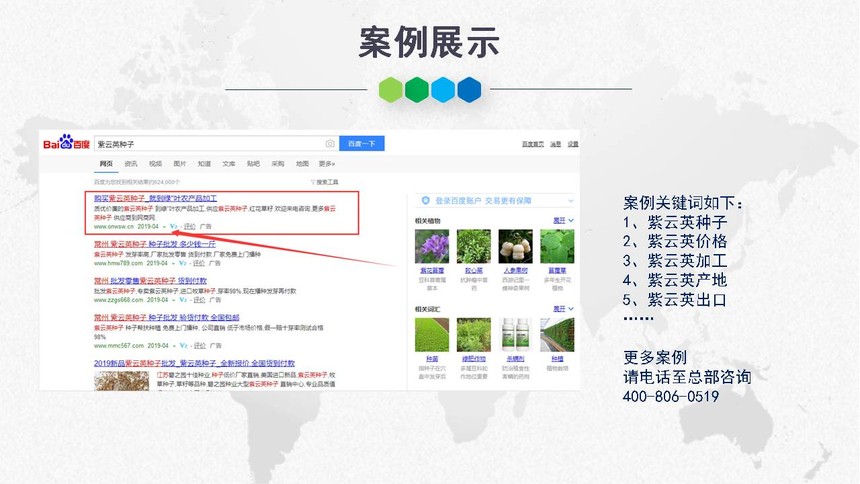Open camera image search in search box
The height and width of the screenshot is (484, 860).
pos(330,144)
